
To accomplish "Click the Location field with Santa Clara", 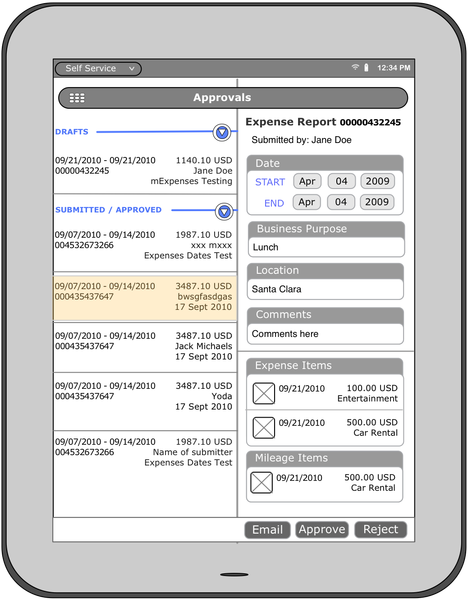I will (325, 289).
